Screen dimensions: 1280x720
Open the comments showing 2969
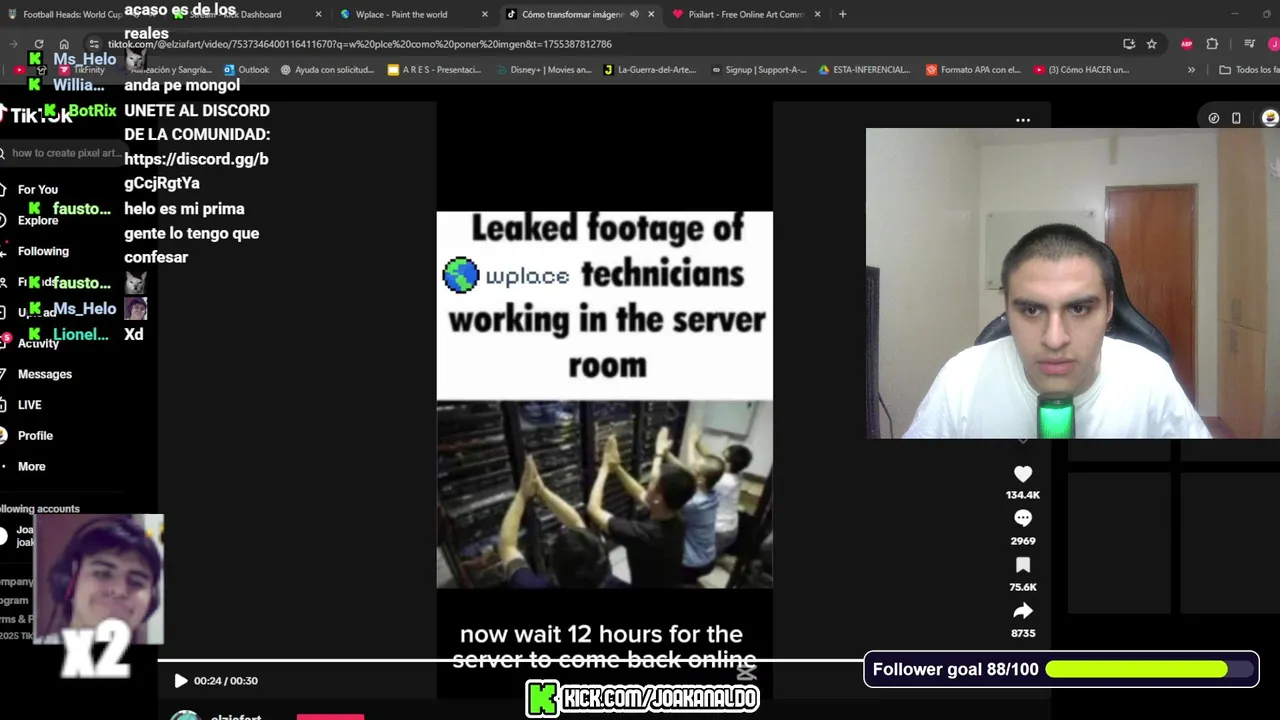(1022, 518)
